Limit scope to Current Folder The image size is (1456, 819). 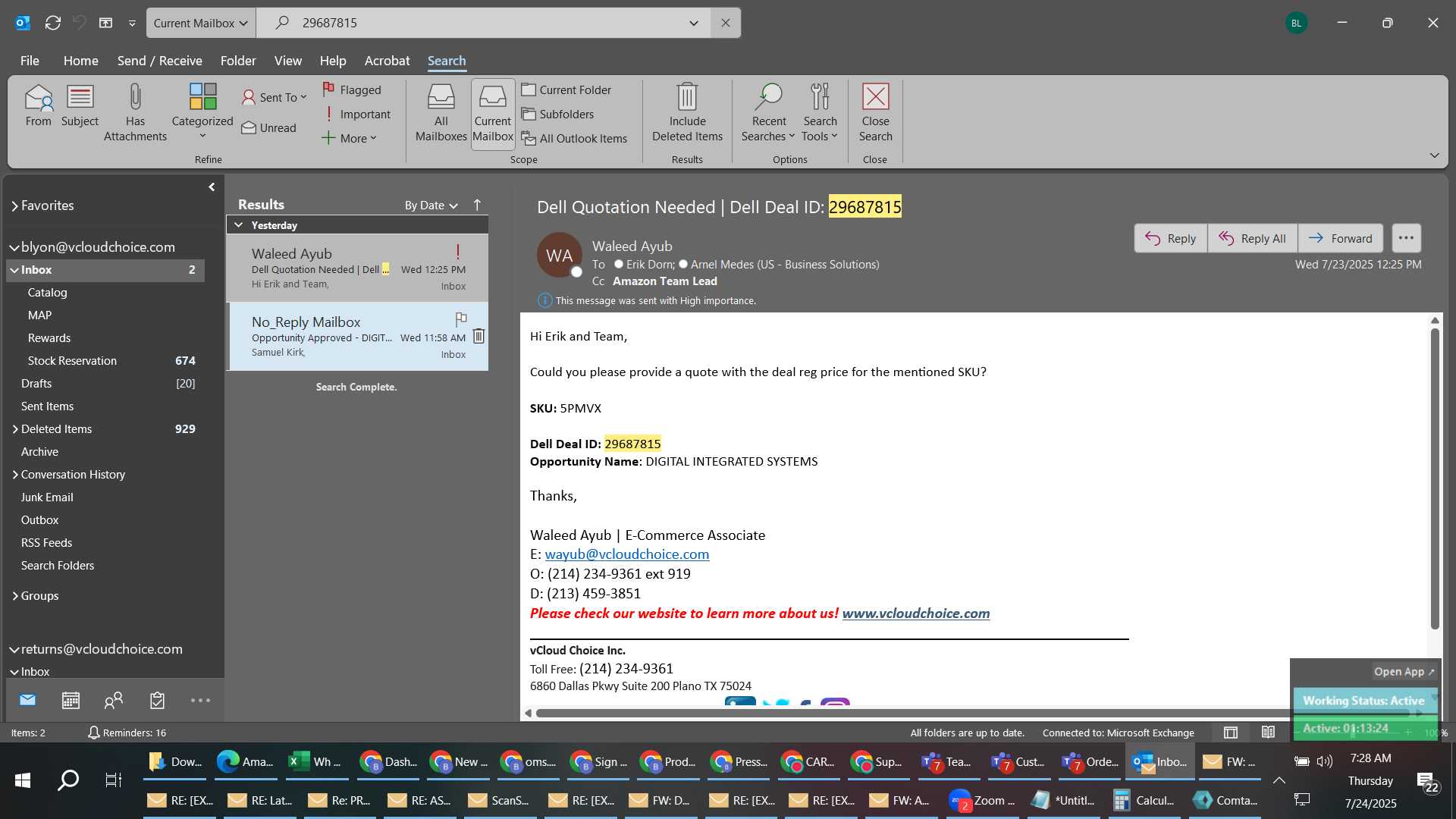click(566, 89)
